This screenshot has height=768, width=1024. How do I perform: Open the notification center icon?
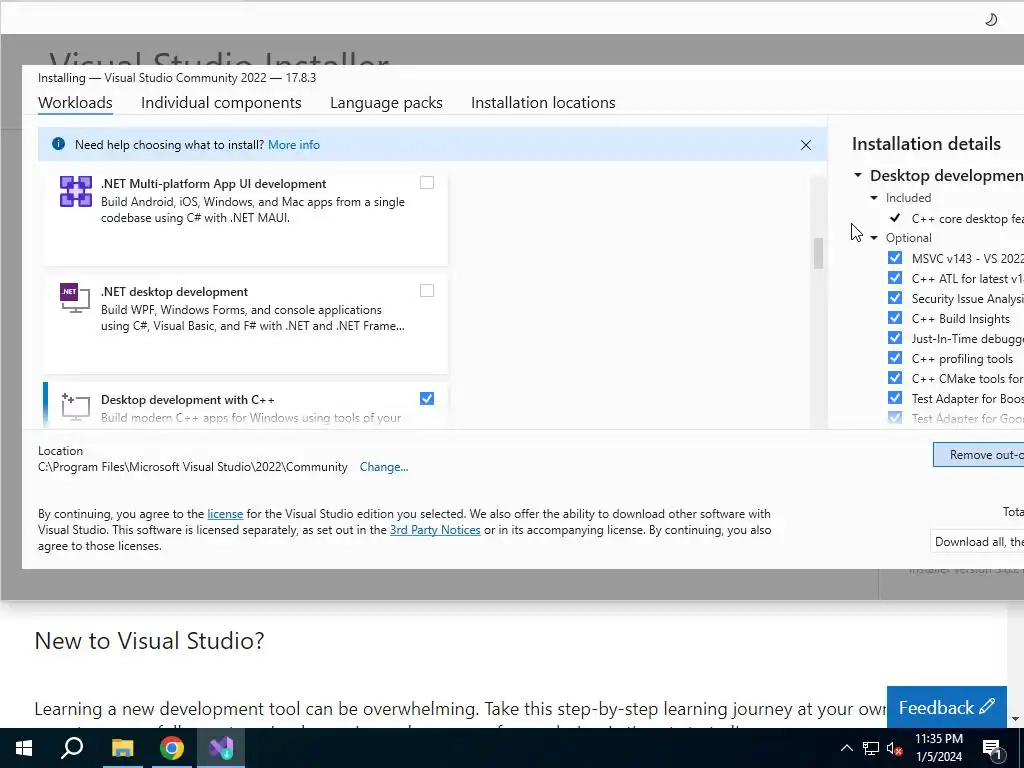pos(991,748)
